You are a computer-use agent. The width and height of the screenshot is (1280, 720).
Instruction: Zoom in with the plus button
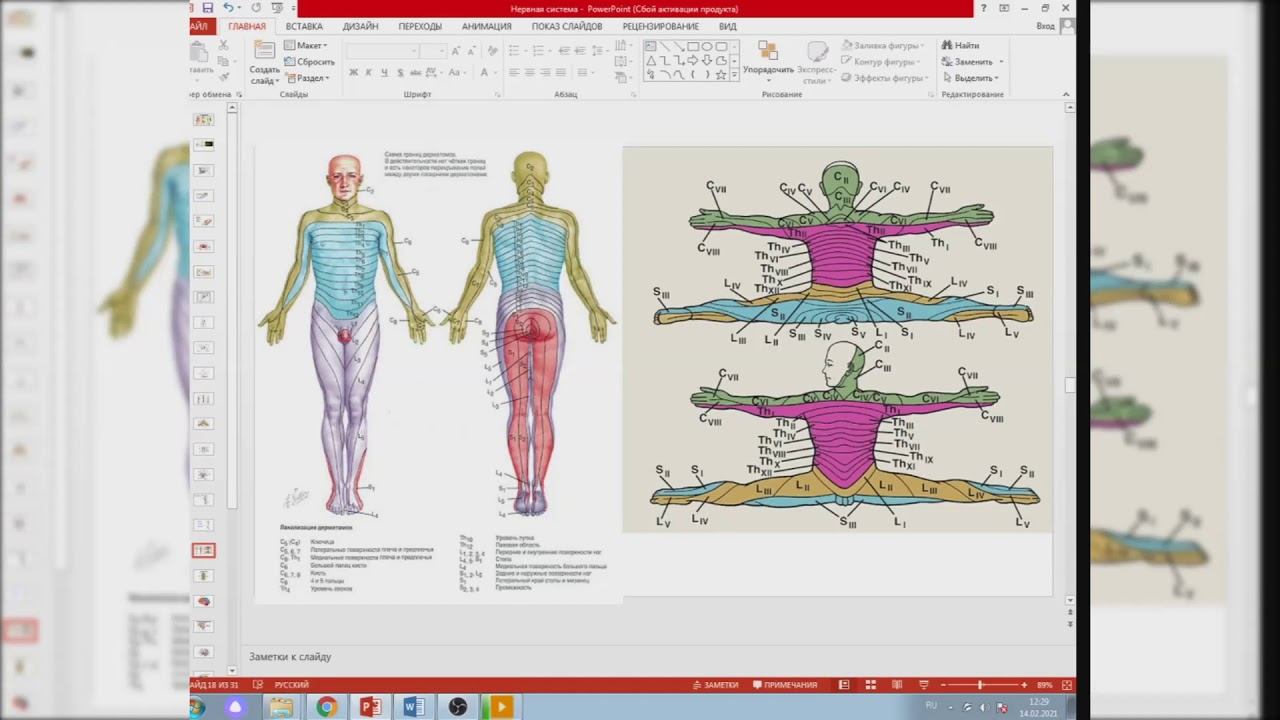(1025, 685)
